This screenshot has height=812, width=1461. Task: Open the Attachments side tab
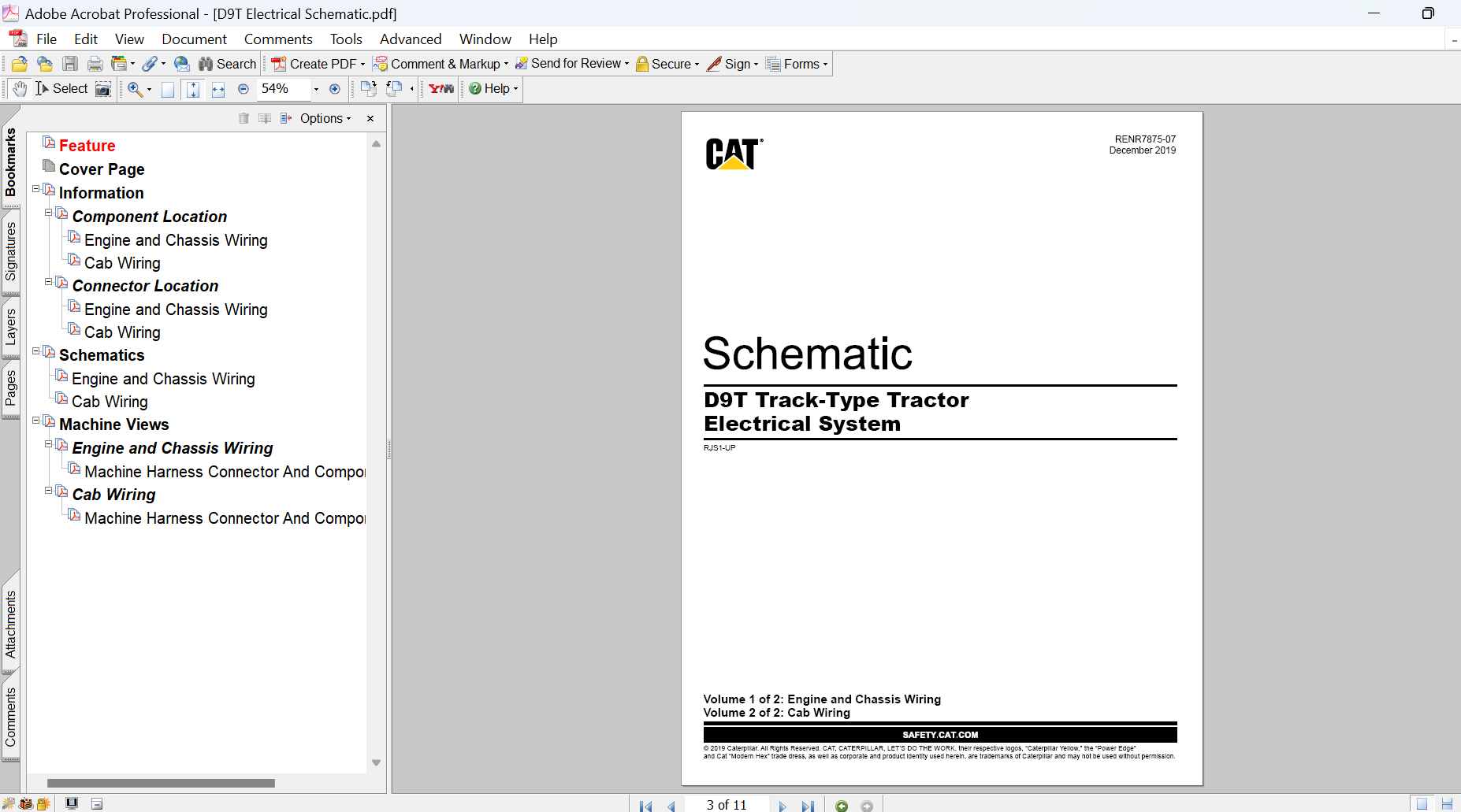pyautogui.click(x=11, y=624)
